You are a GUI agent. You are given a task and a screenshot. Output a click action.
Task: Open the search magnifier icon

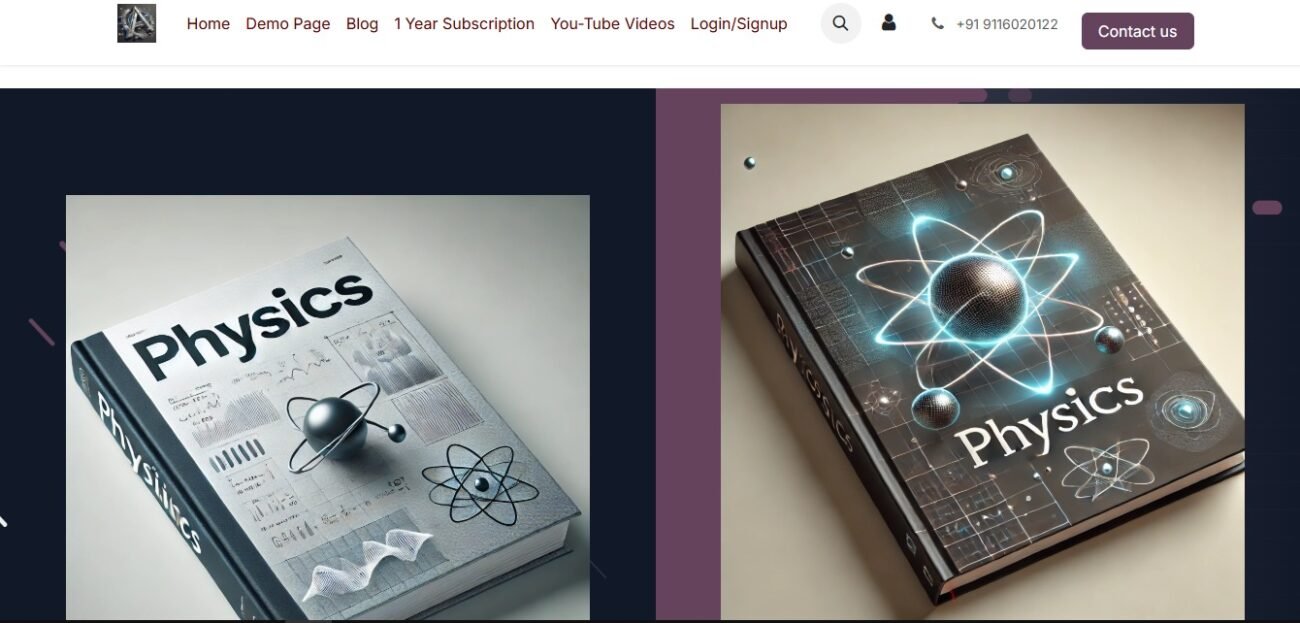pyautogui.click(x=841, y=23)
